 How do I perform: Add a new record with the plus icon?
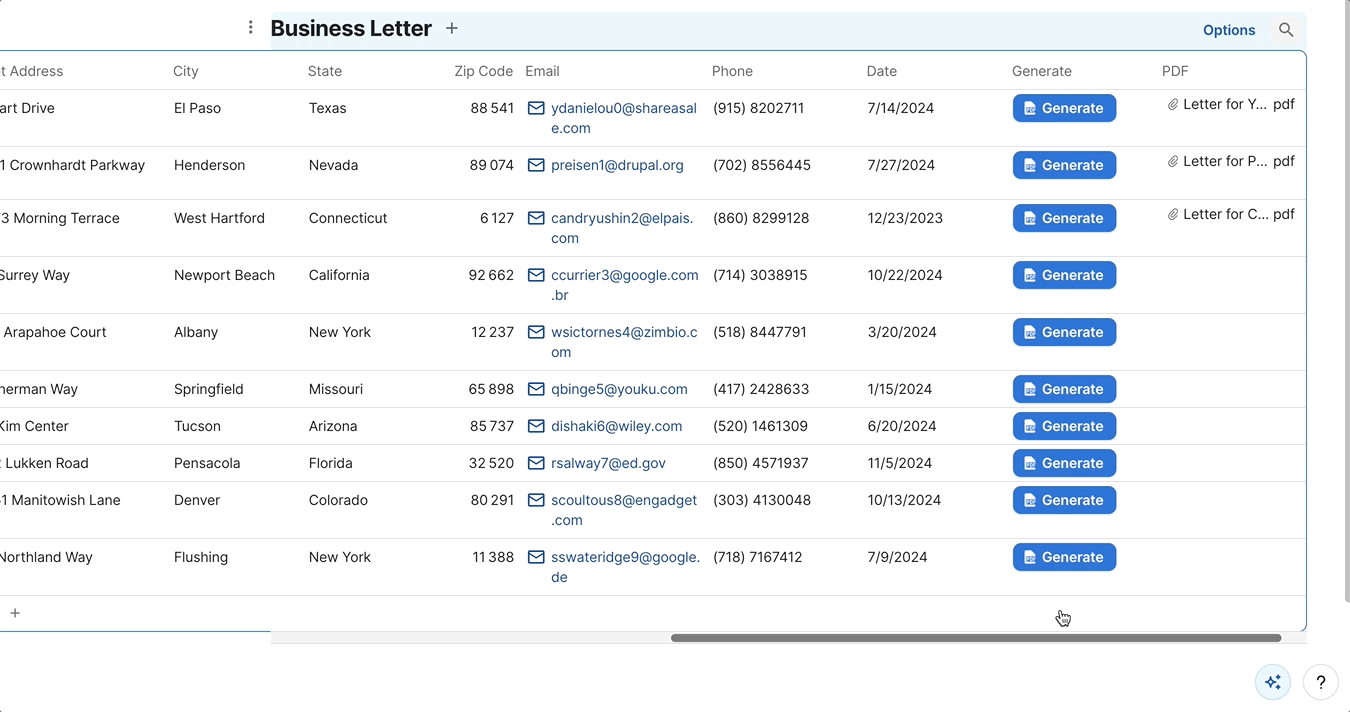click(15, 612)
